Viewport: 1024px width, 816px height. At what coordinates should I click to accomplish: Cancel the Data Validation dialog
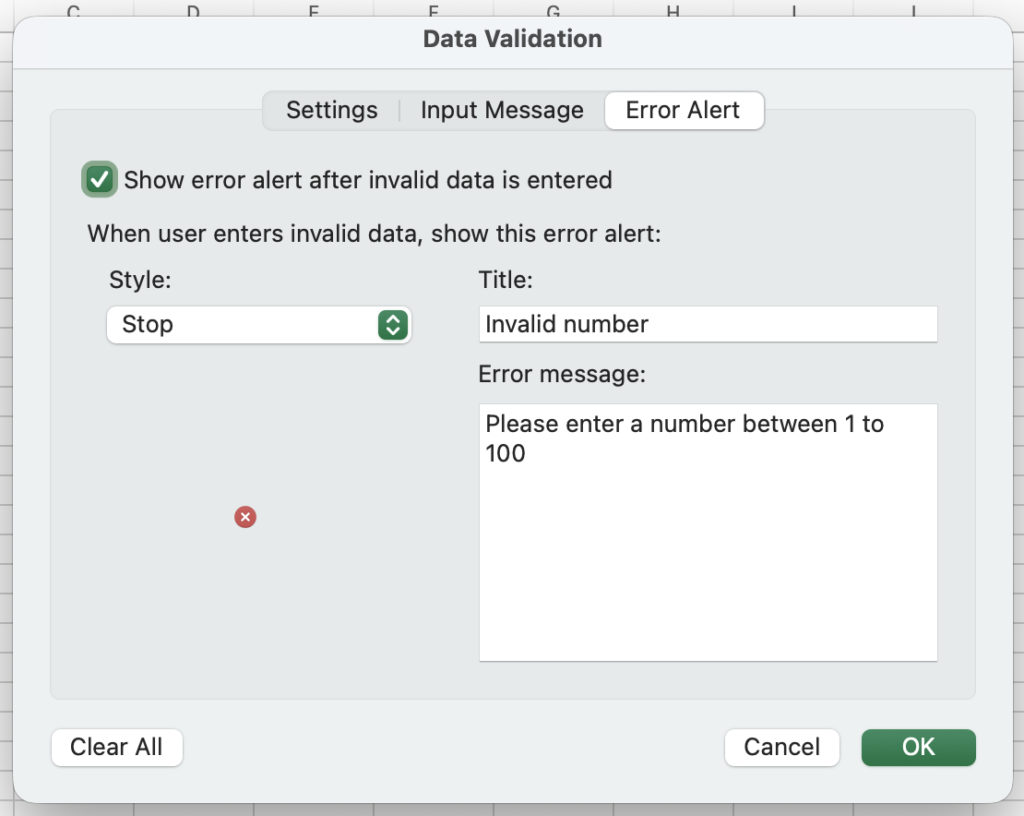pyautogui.click(x=782, y=747)
